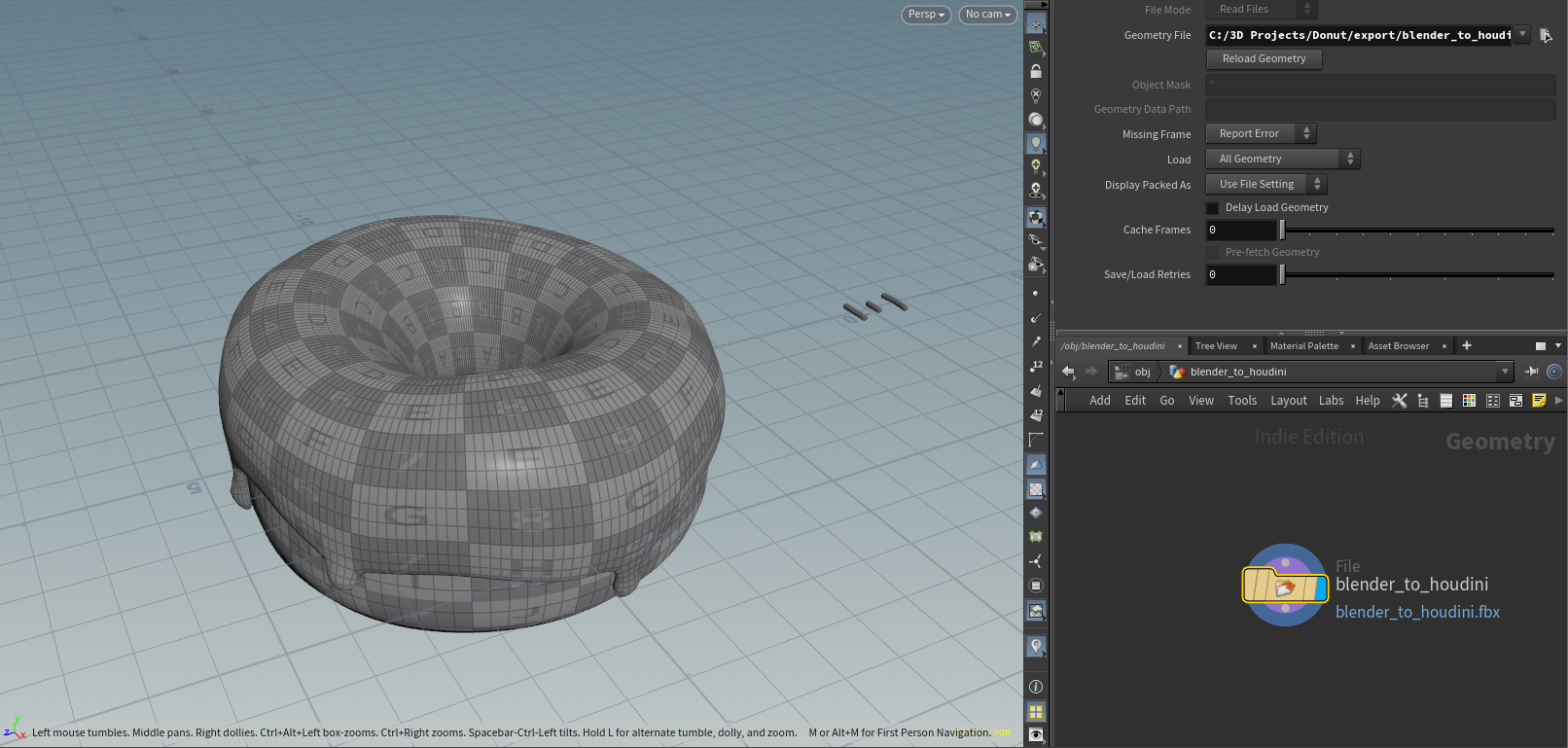Enable Delay Load Geometry checkbox
This screenshot has height=748, width=1568.
point(1213,208)
